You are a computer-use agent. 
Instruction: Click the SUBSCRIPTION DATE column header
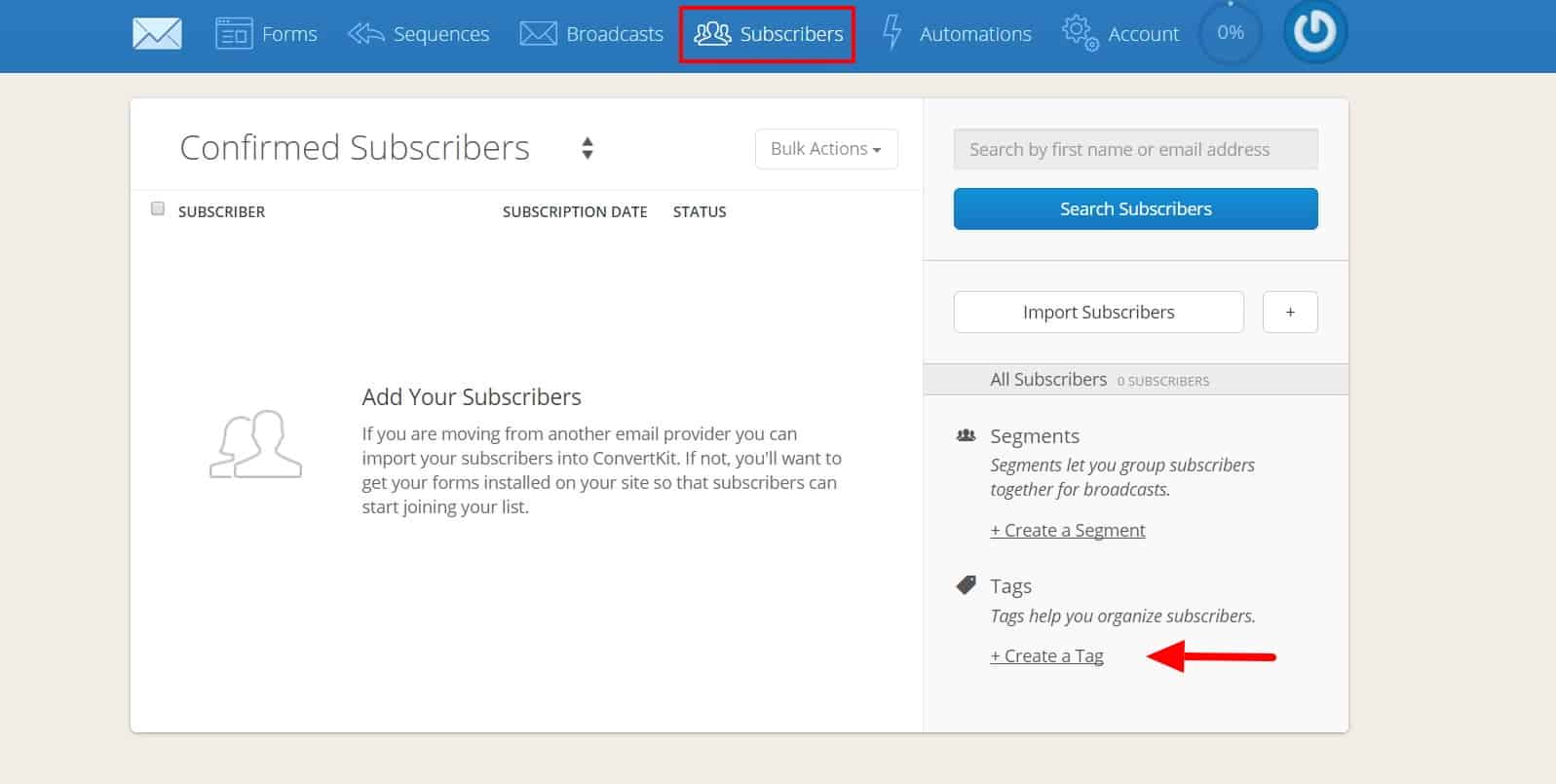pos(575,211)
